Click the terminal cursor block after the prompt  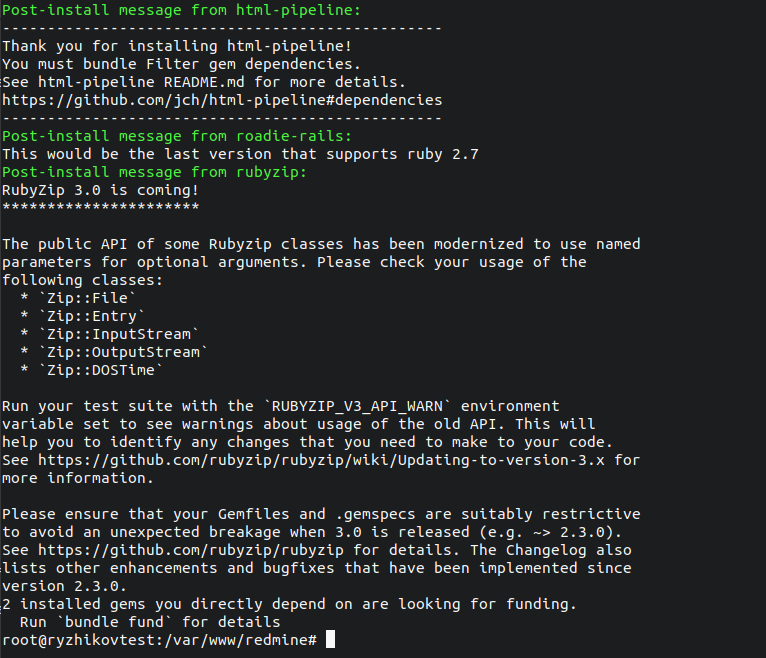330,639
